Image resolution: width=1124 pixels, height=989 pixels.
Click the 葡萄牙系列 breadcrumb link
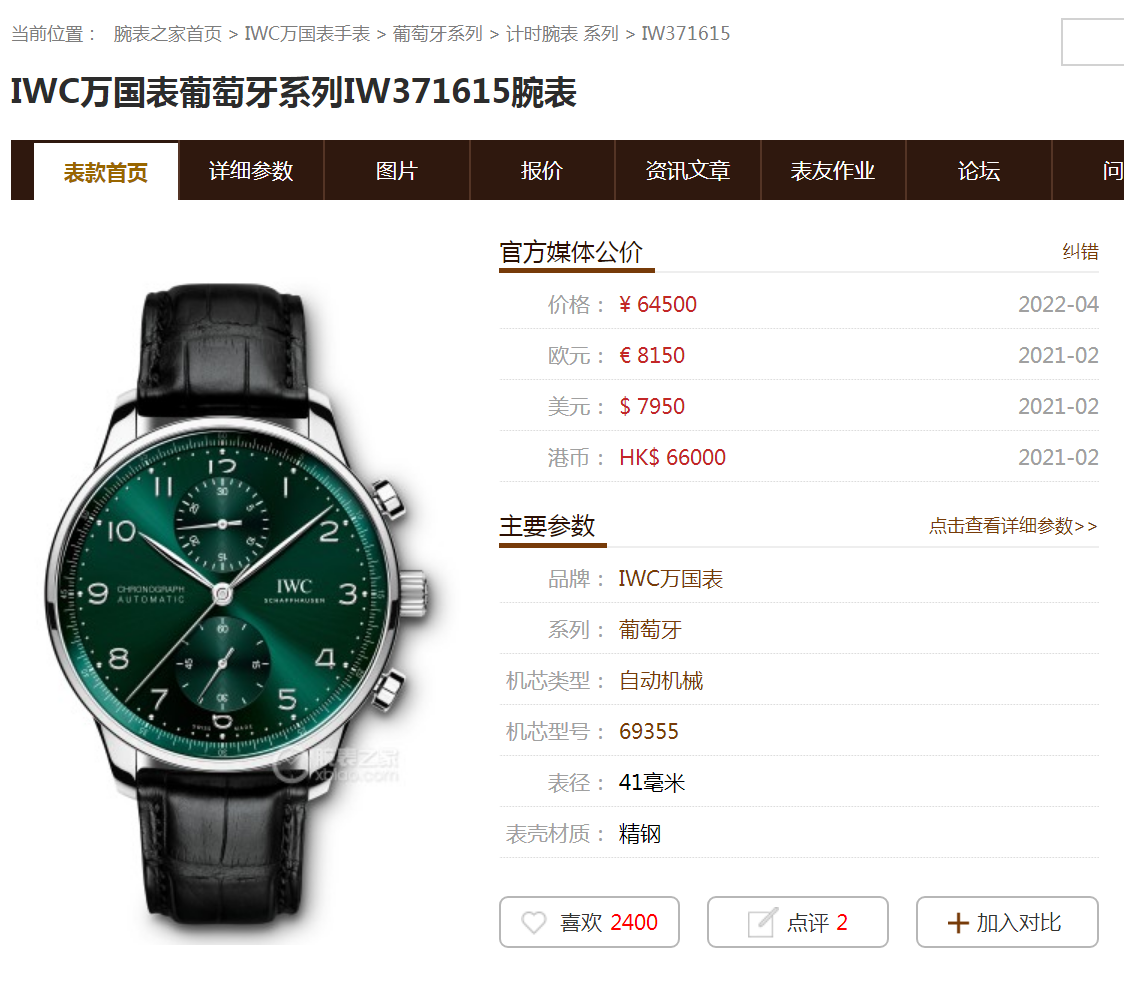(437, 34)
